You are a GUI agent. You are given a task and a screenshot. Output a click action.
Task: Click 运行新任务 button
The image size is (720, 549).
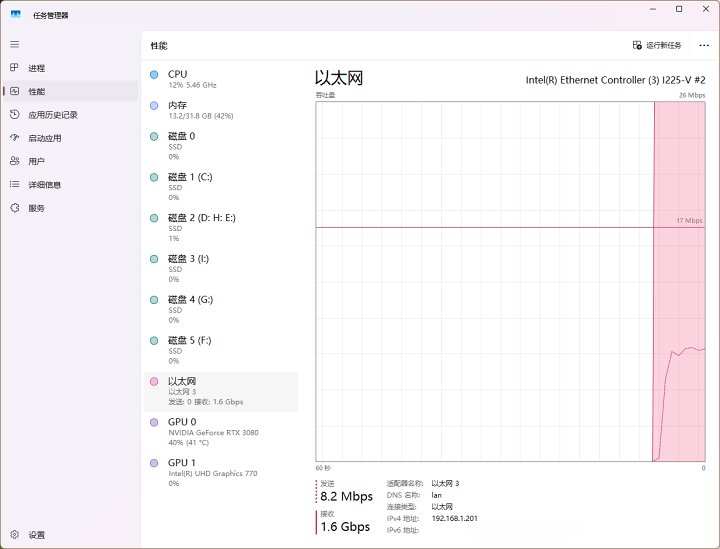[x=657, y=45]
